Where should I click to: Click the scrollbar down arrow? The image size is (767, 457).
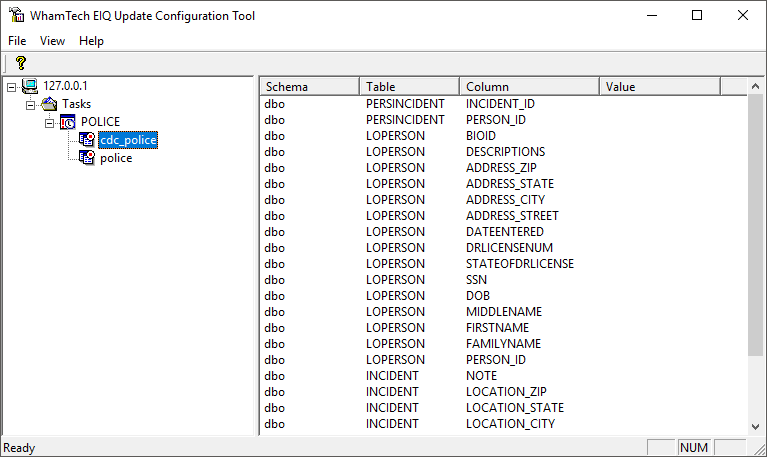click(755, 427)
